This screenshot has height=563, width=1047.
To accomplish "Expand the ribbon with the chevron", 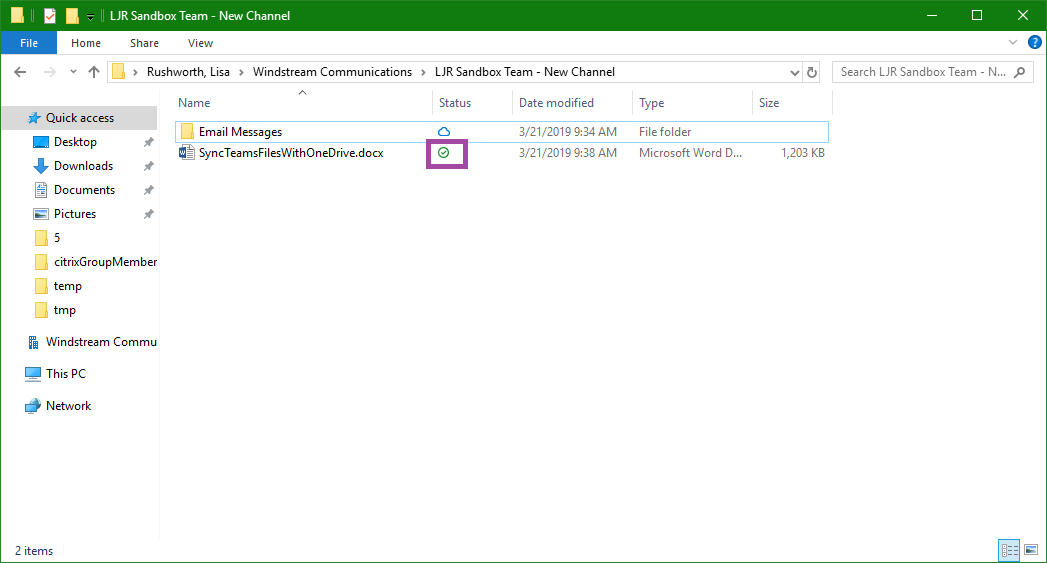I will [1013, 42].
